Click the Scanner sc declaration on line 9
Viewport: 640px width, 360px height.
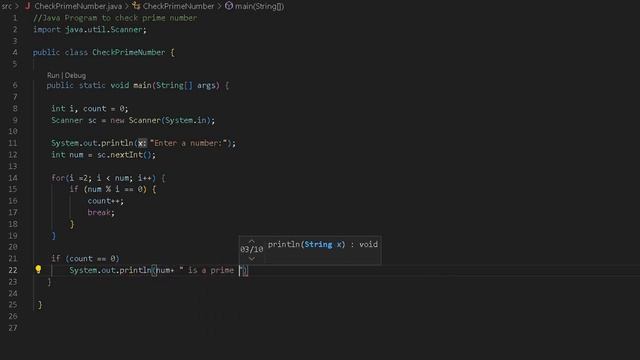tap(133, 120)
